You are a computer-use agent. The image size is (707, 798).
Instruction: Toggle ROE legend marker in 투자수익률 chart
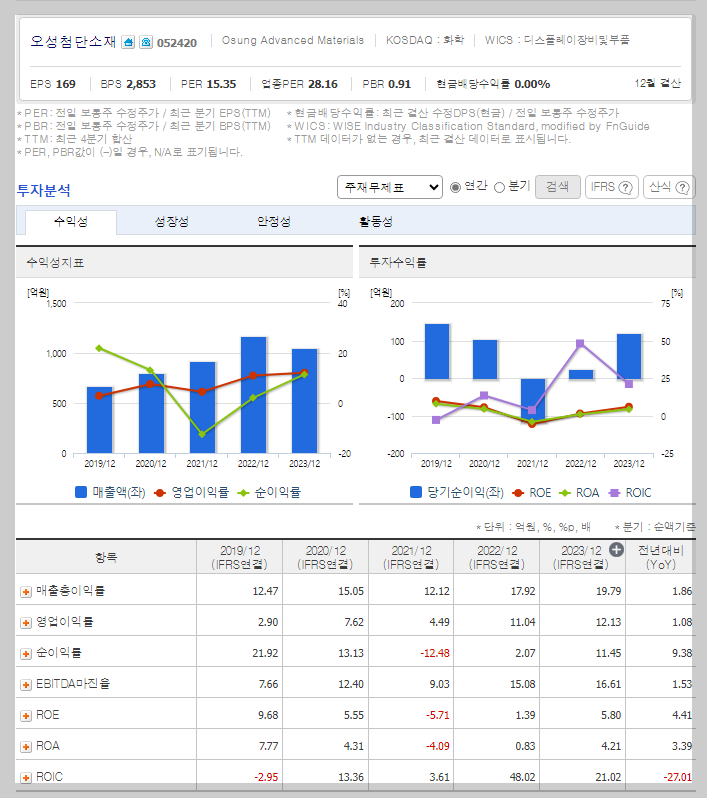tap(518, 493)
